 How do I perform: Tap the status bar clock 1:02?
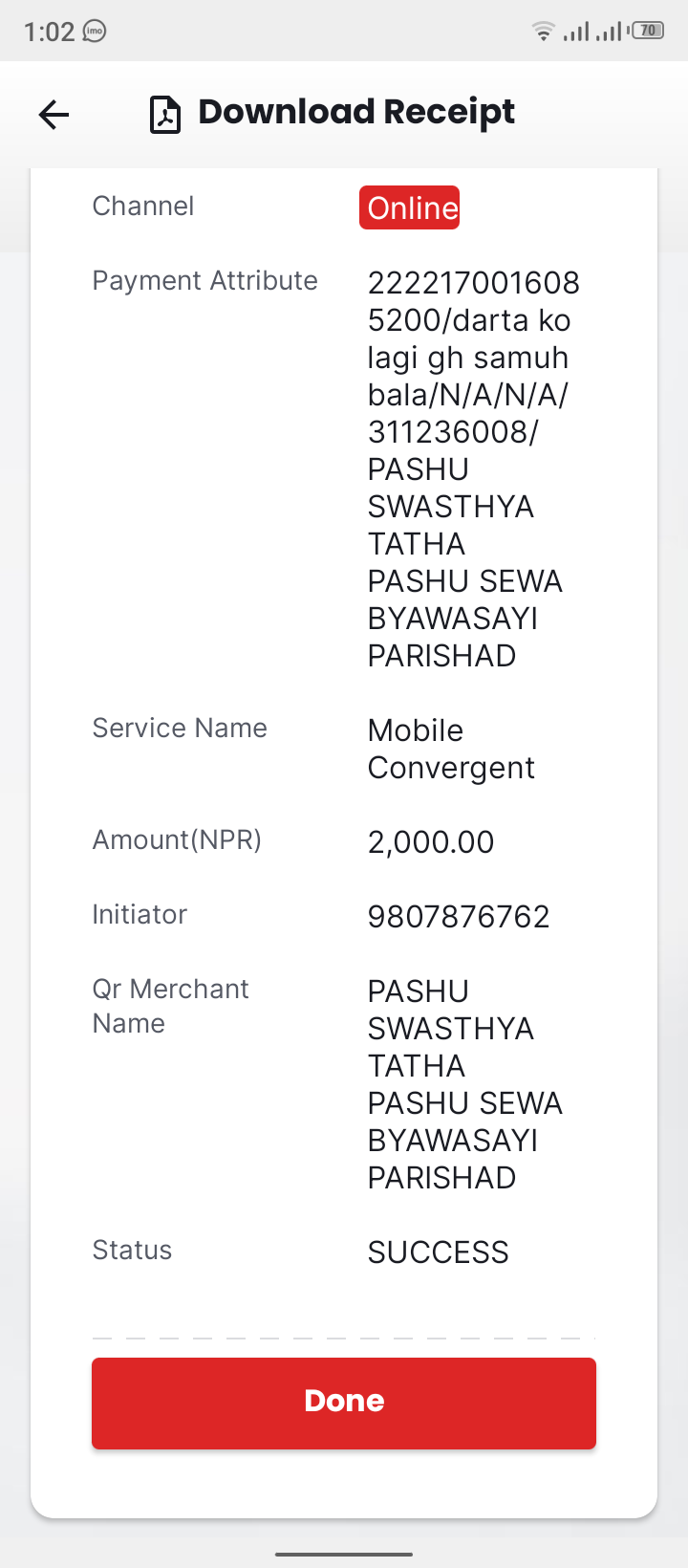click(49, 32)
